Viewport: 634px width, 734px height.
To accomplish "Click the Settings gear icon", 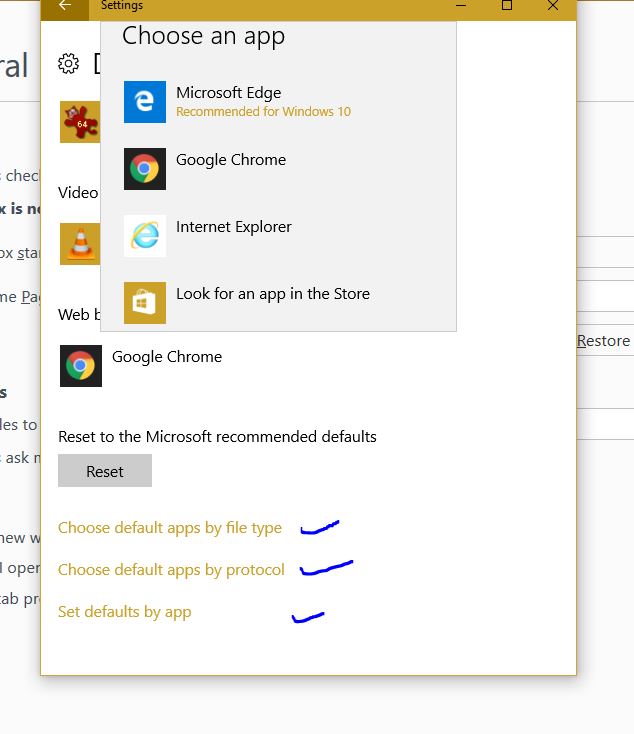I will [68, 64].
